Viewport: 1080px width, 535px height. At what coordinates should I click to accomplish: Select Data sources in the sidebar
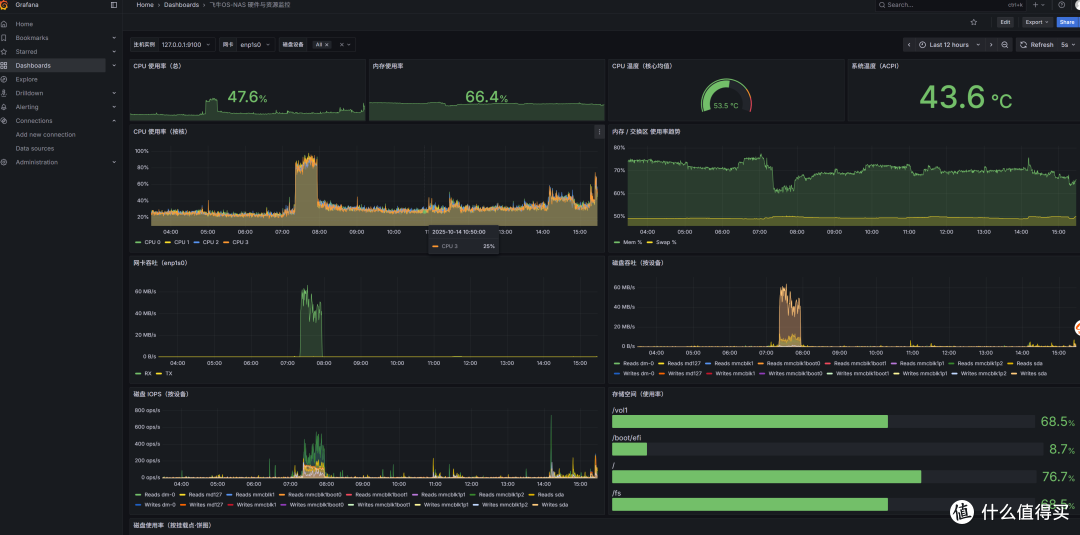34,148
